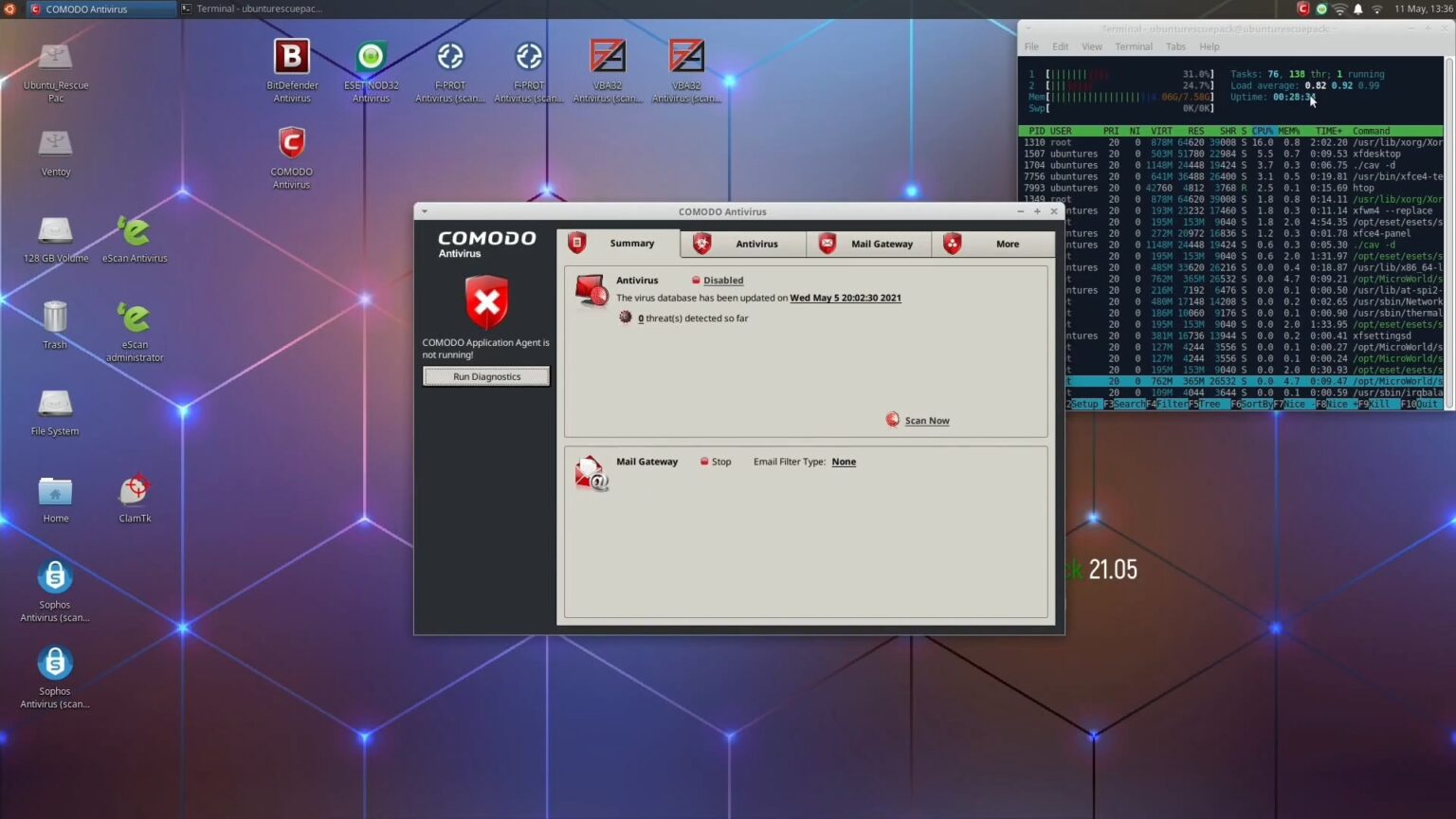1456x819 pixels.
Task: Click the F4 Filter key in htop
Action: click(x=1169, y=404)
